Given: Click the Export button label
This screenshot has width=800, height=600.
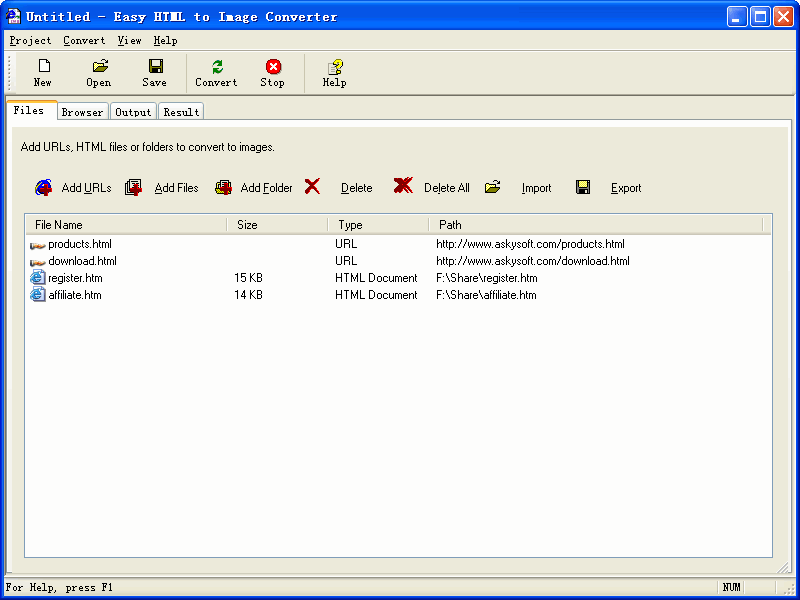Looking at the screenshot, I should click(x=626, y=188).
